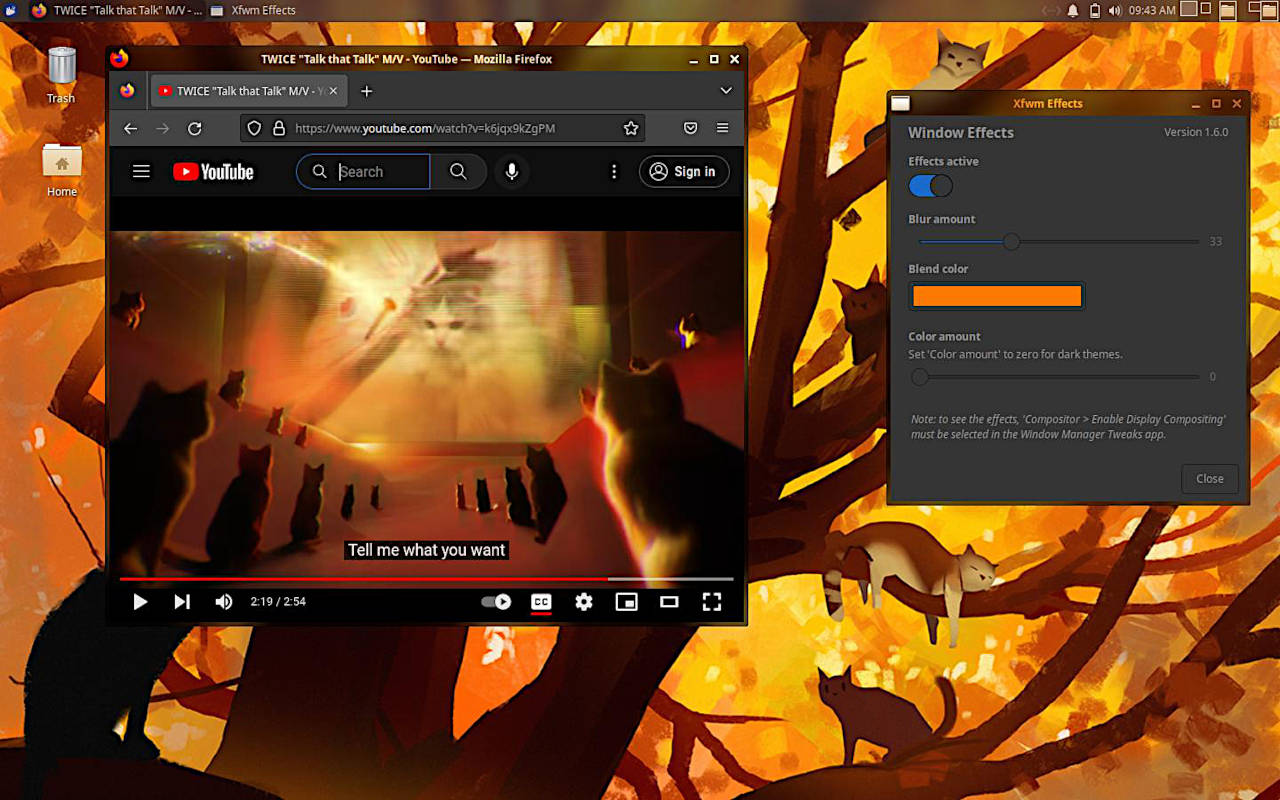Reload the current YouTube page
The image size is (1280, 800).
[x=195, y=128]
